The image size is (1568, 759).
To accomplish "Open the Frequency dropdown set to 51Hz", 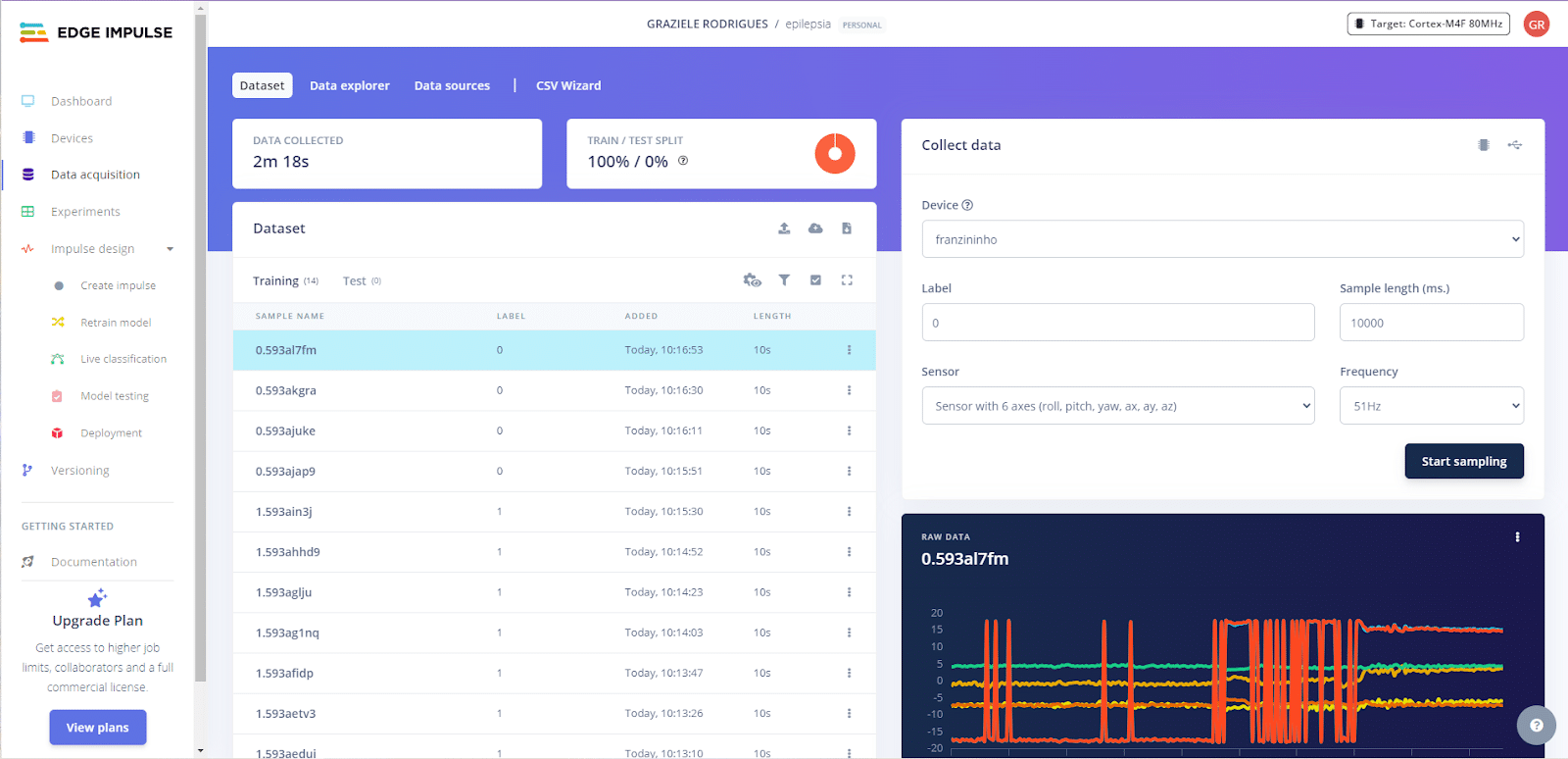I will click(1431, 406).
